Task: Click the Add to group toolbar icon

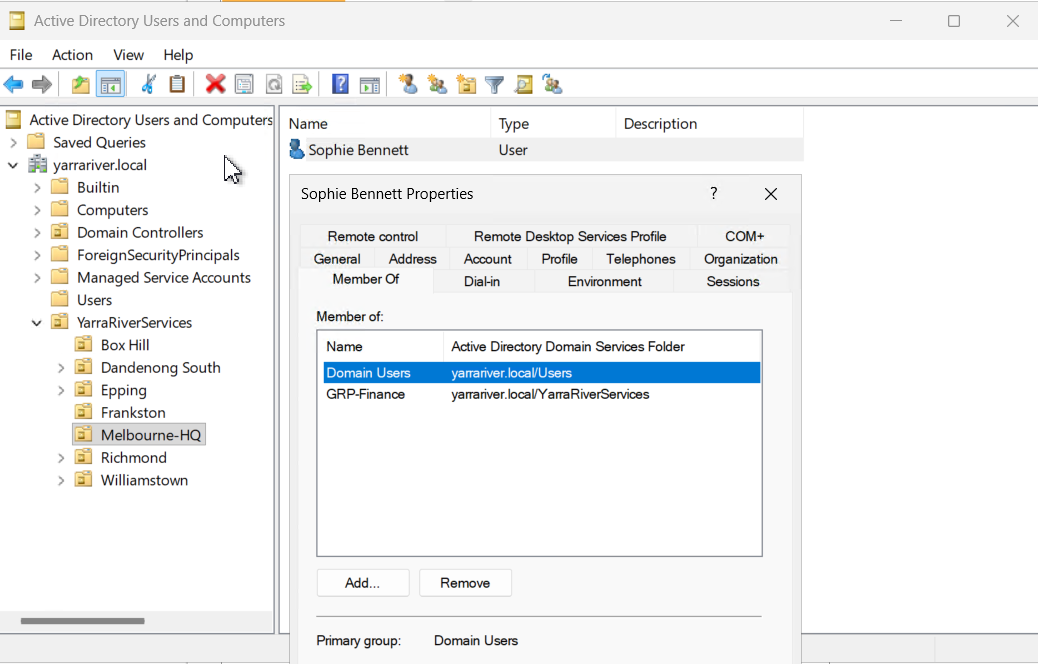Action: click(552, 84)
